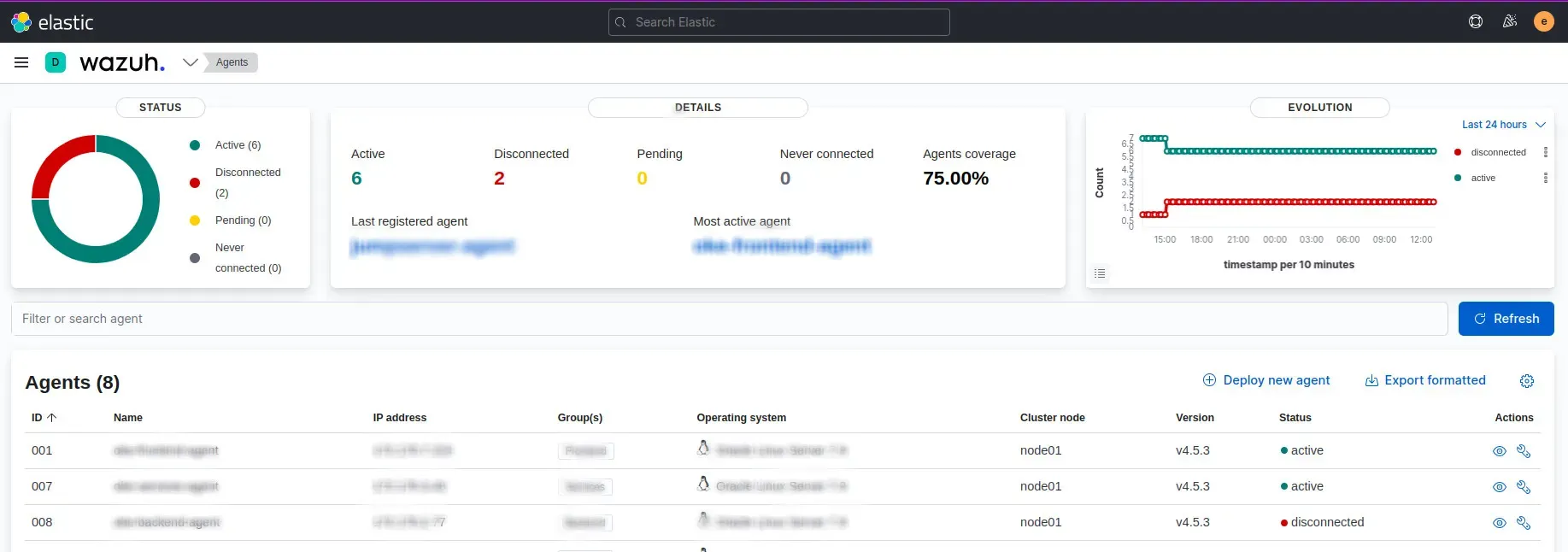
Task: Open options for 'disconnected' legend item
Action: click(x=1545, y=152)
